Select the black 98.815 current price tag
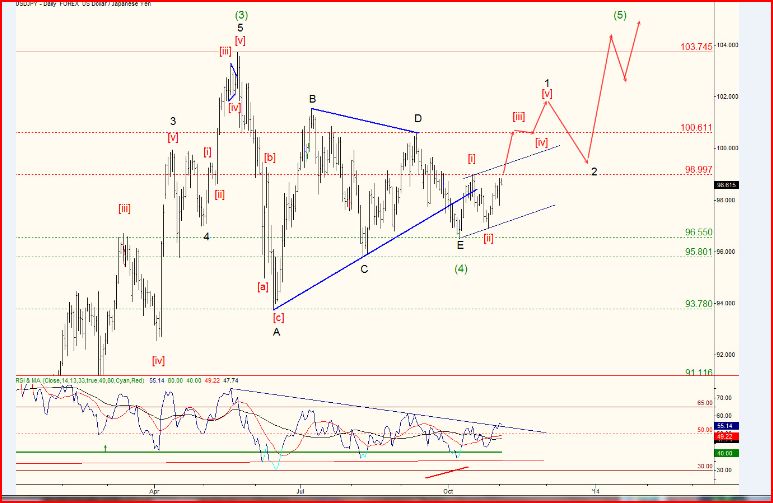The width and height of the screenshot is (773, 503). [x=727, y=185]
